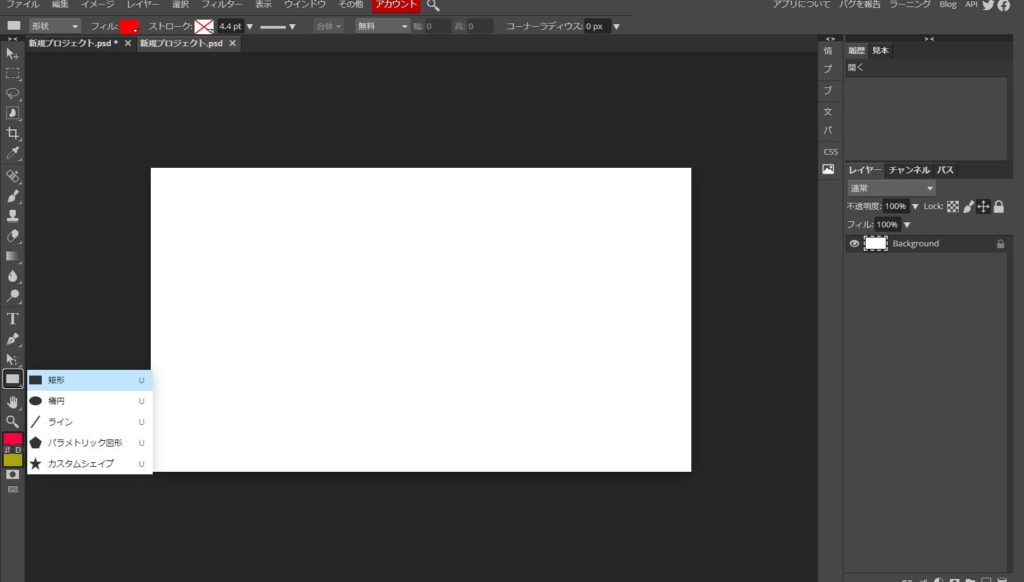
Task: Select the Move tool at toolbar top
Action: click(13, 53)
